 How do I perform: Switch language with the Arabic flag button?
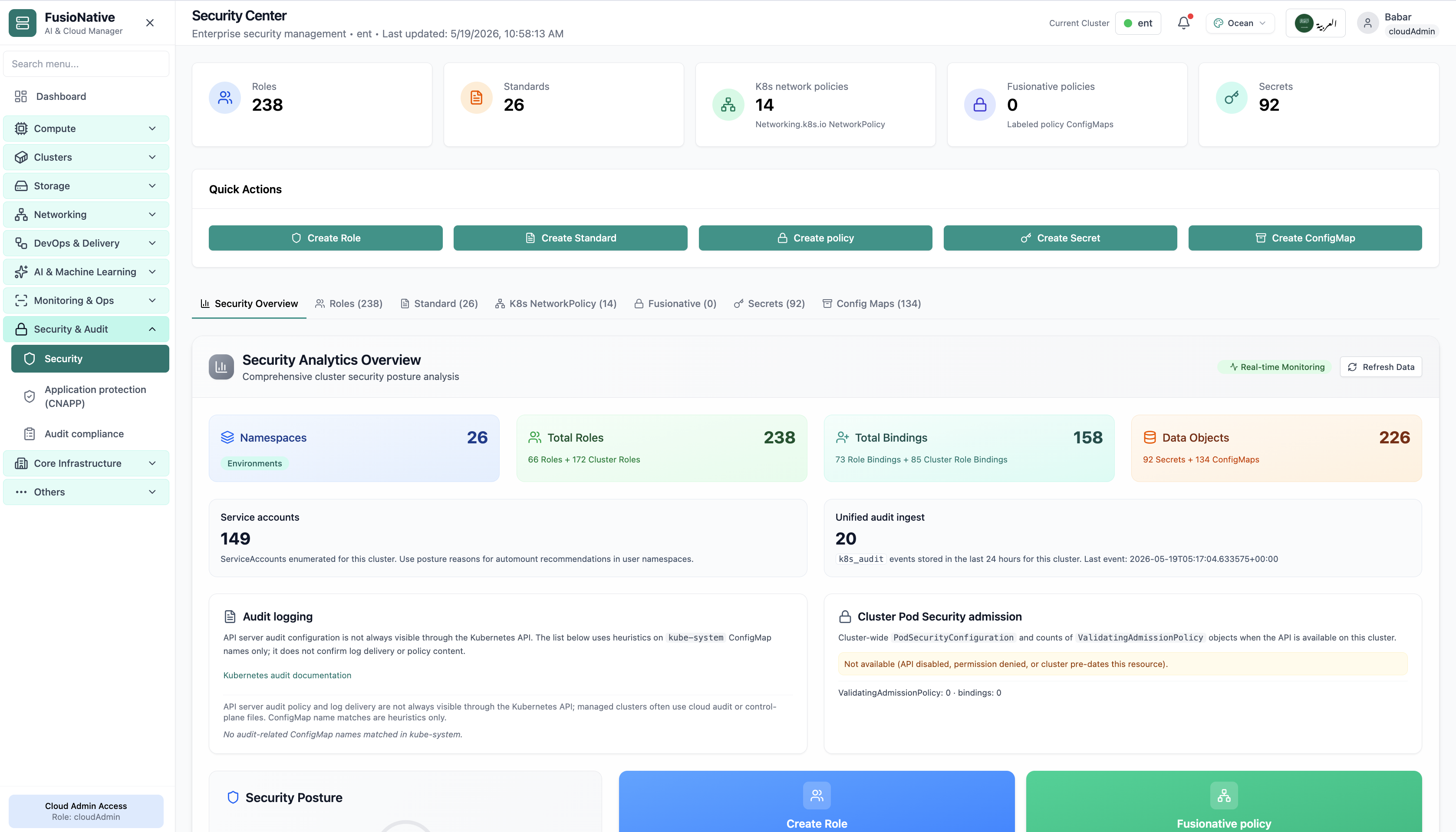pyautogui.click(x=1315, y=23)
